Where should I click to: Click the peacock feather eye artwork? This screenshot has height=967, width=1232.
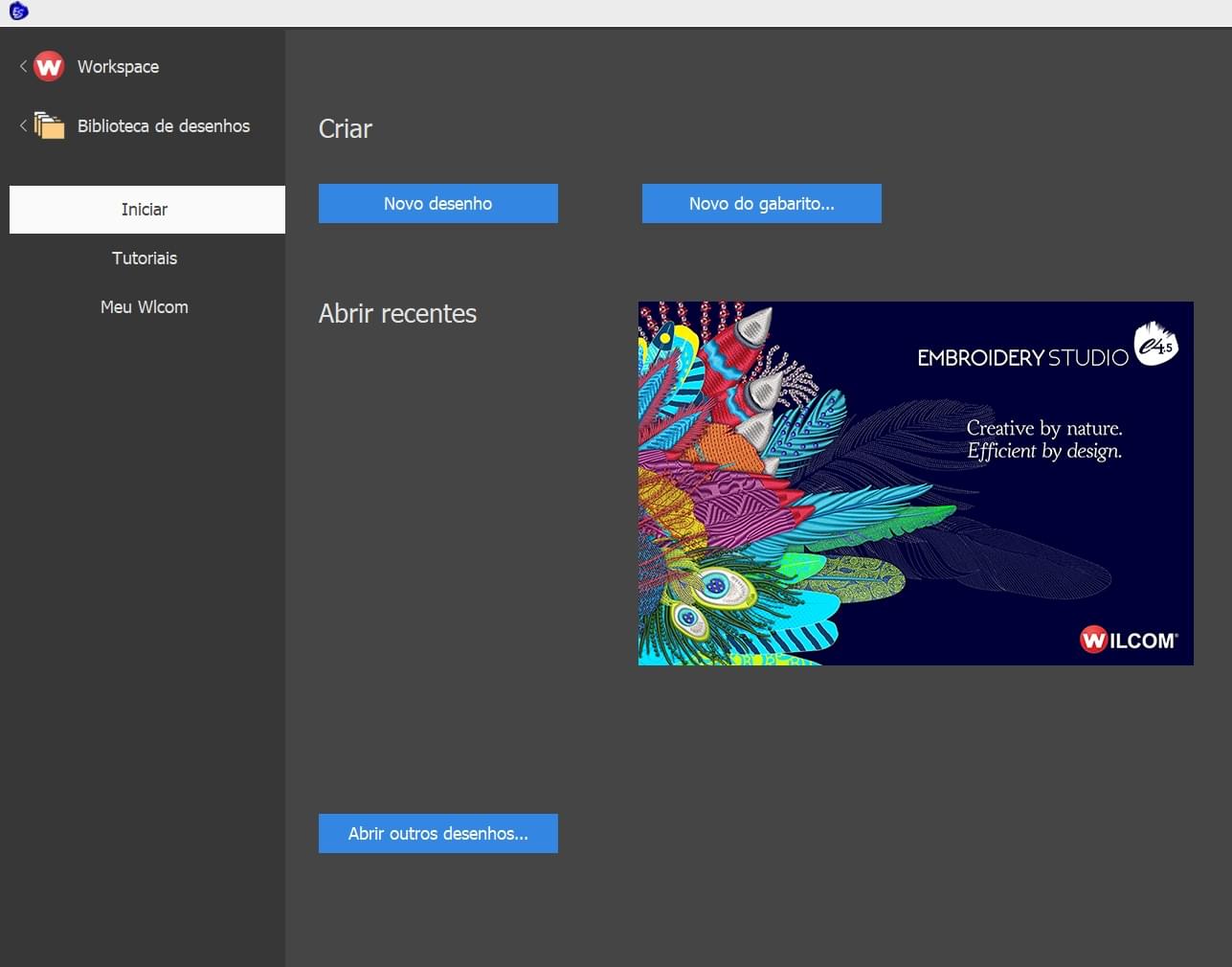click(x=716, y=585)
